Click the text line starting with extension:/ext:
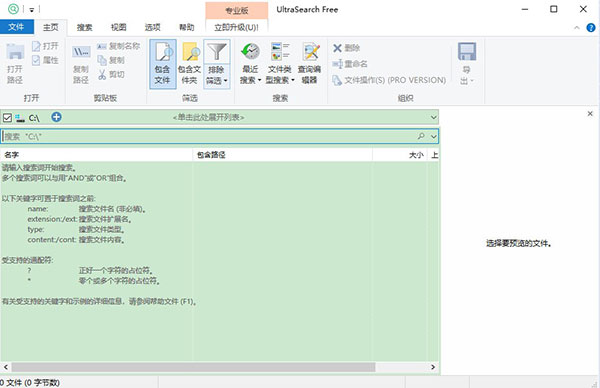 (80, 219)
